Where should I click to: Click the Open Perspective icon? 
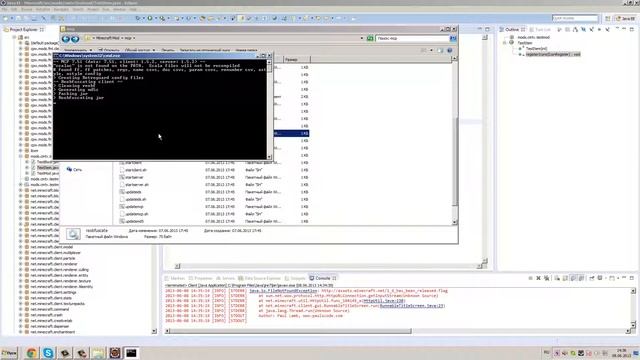[608, 18]
